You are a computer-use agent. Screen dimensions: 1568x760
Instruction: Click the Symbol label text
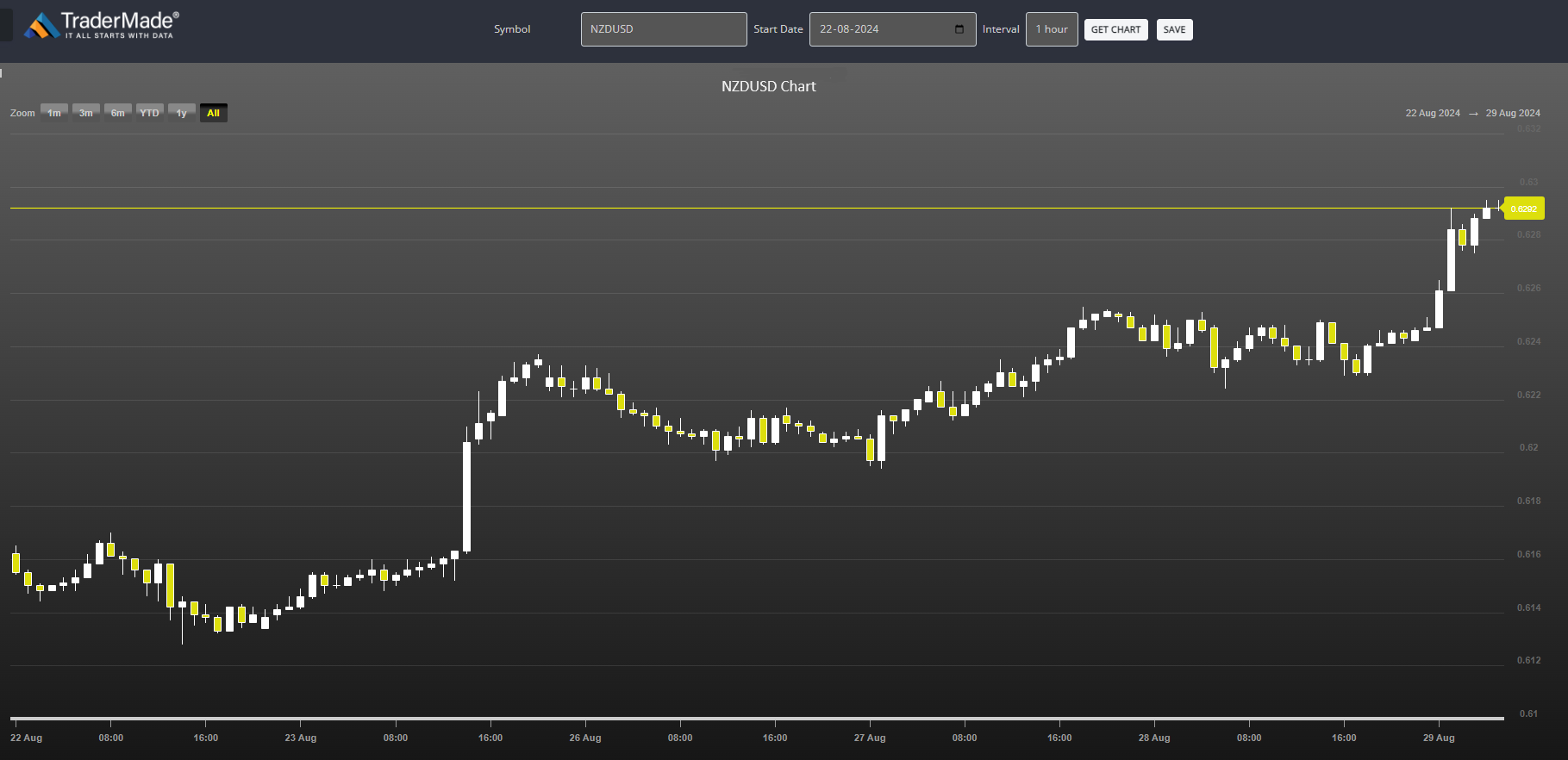(x=512, y=29)
